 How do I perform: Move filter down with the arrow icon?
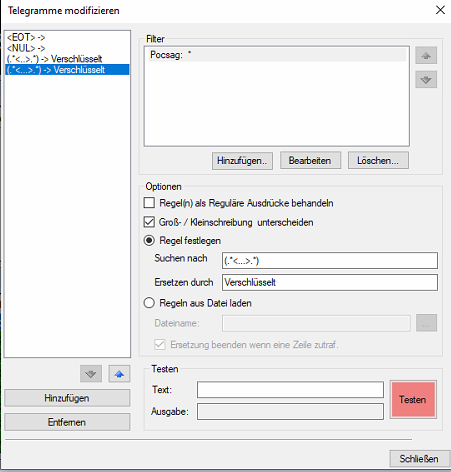[426, 80]
